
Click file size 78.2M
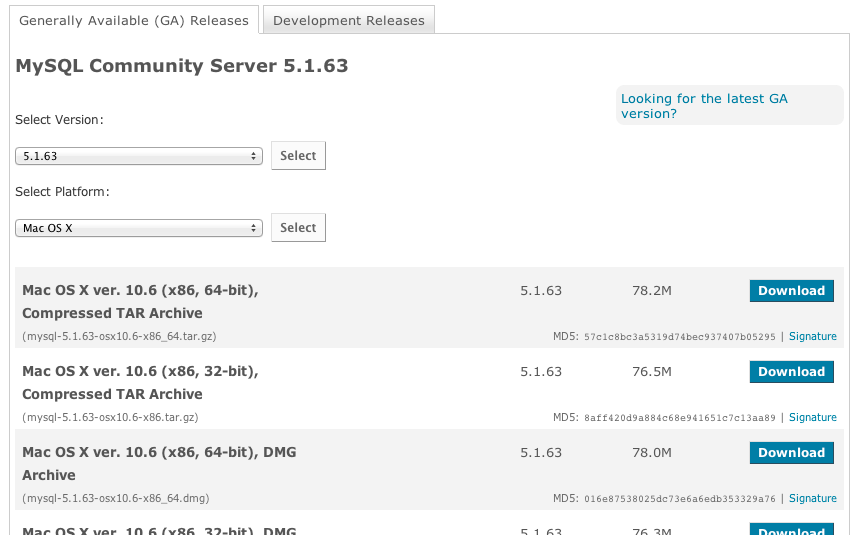652,290
